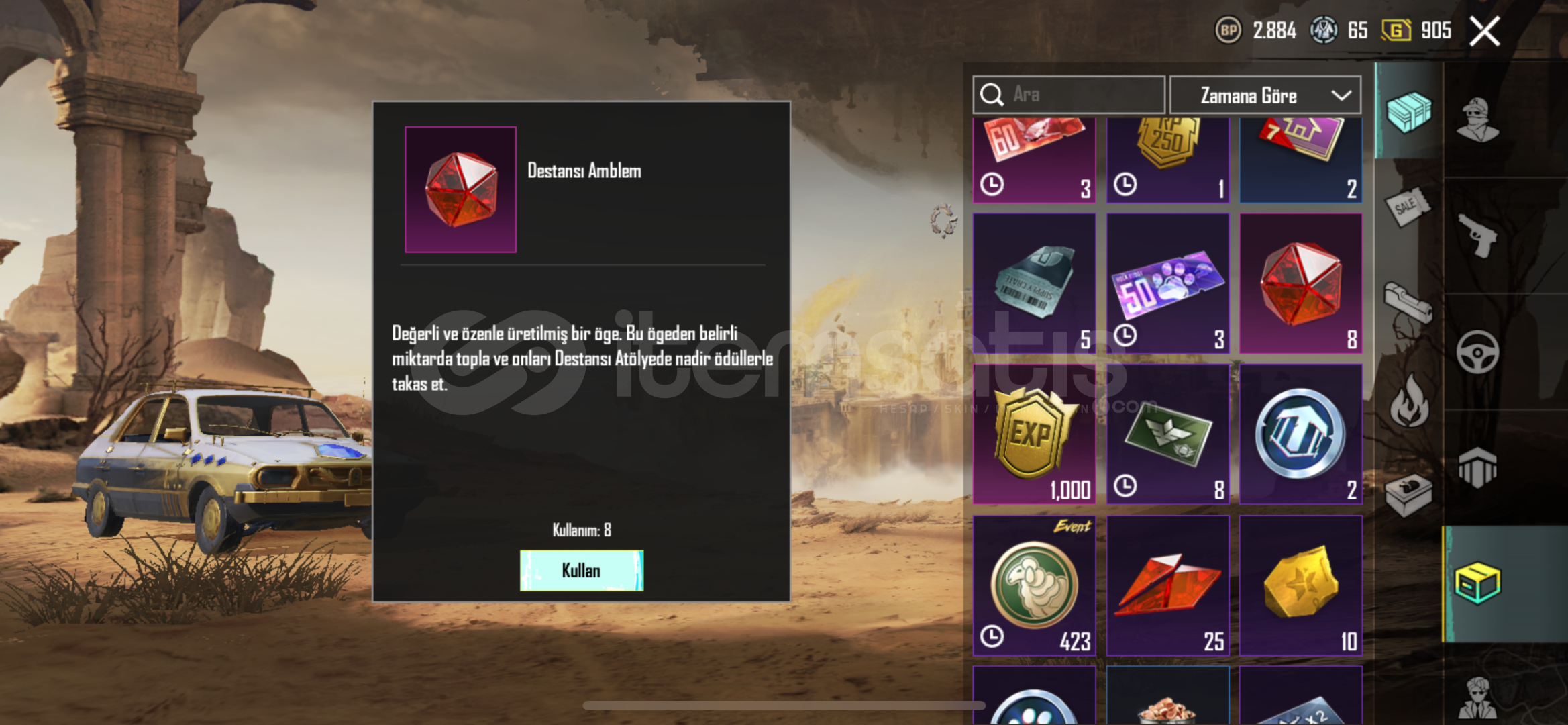1568x725 pixels.
Task: Select the red Destansı Amblem item with 8
Action: pyautogui.click(x=1300, y=283)
